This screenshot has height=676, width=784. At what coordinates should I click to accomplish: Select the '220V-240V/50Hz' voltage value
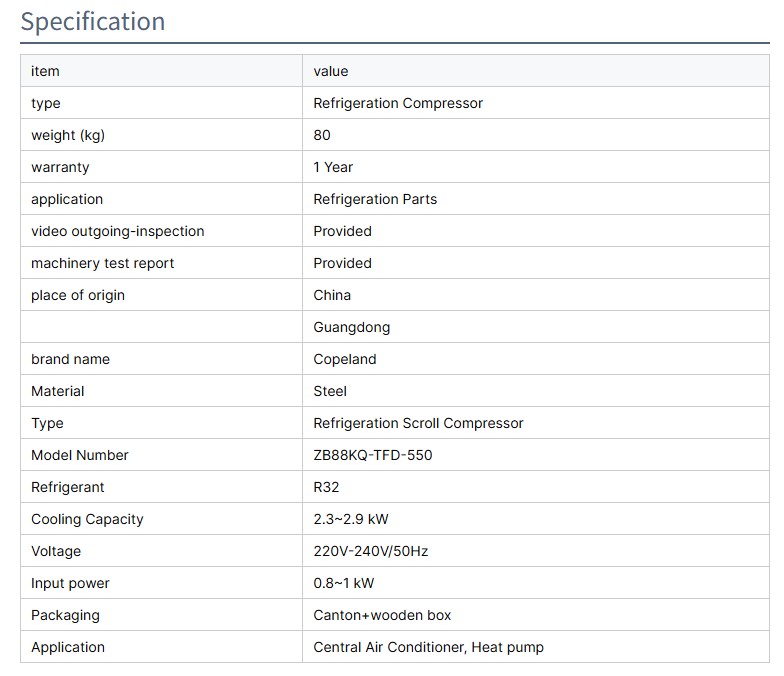[371, 551]
